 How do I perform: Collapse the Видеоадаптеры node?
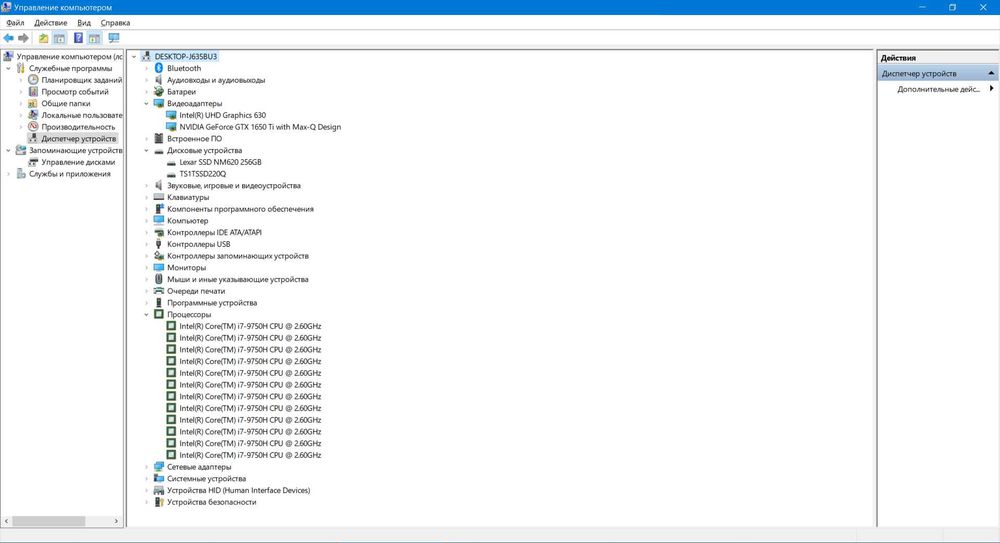click(x=146, y=103)
